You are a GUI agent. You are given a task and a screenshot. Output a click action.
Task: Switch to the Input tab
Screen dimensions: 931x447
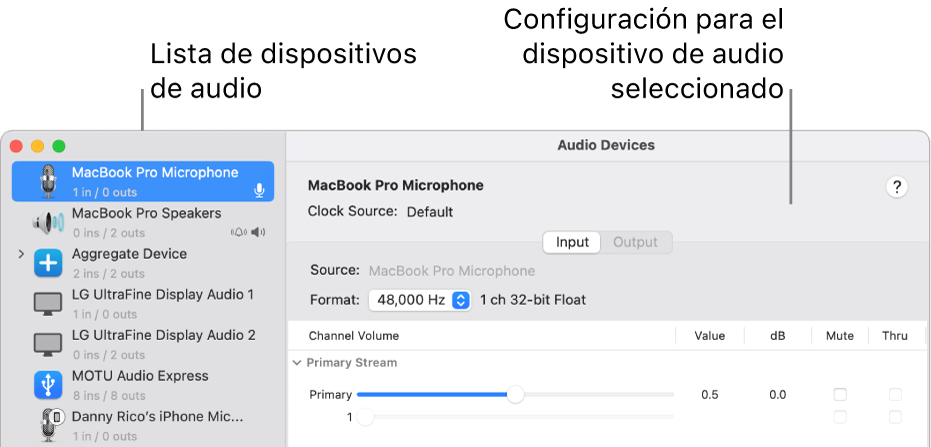coord(572,242)
